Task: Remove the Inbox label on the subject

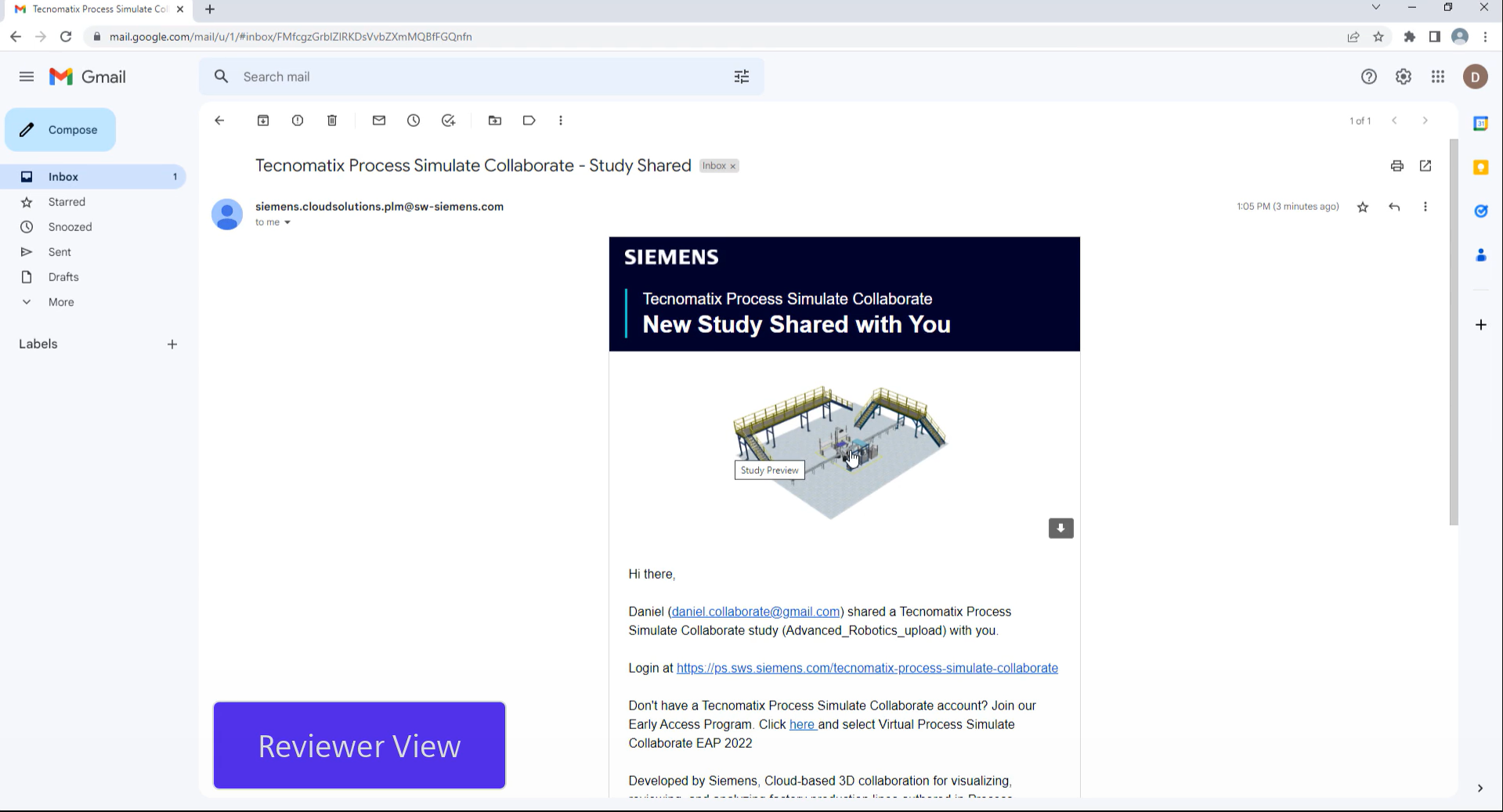Action: tap(732, 166)
